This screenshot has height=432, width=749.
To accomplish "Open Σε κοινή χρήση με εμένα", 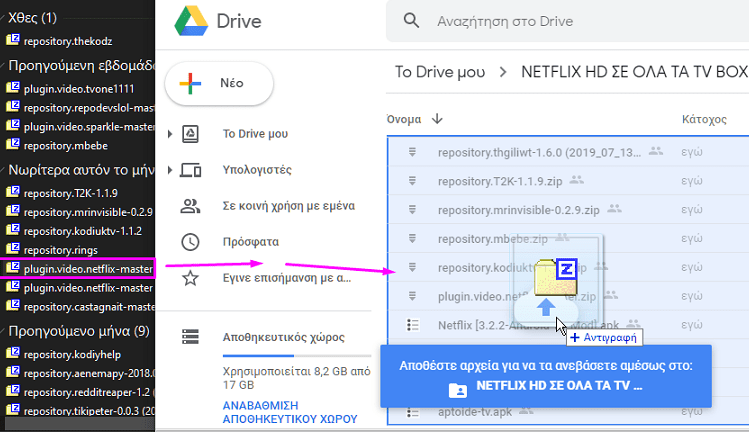I will coord(289,206).
